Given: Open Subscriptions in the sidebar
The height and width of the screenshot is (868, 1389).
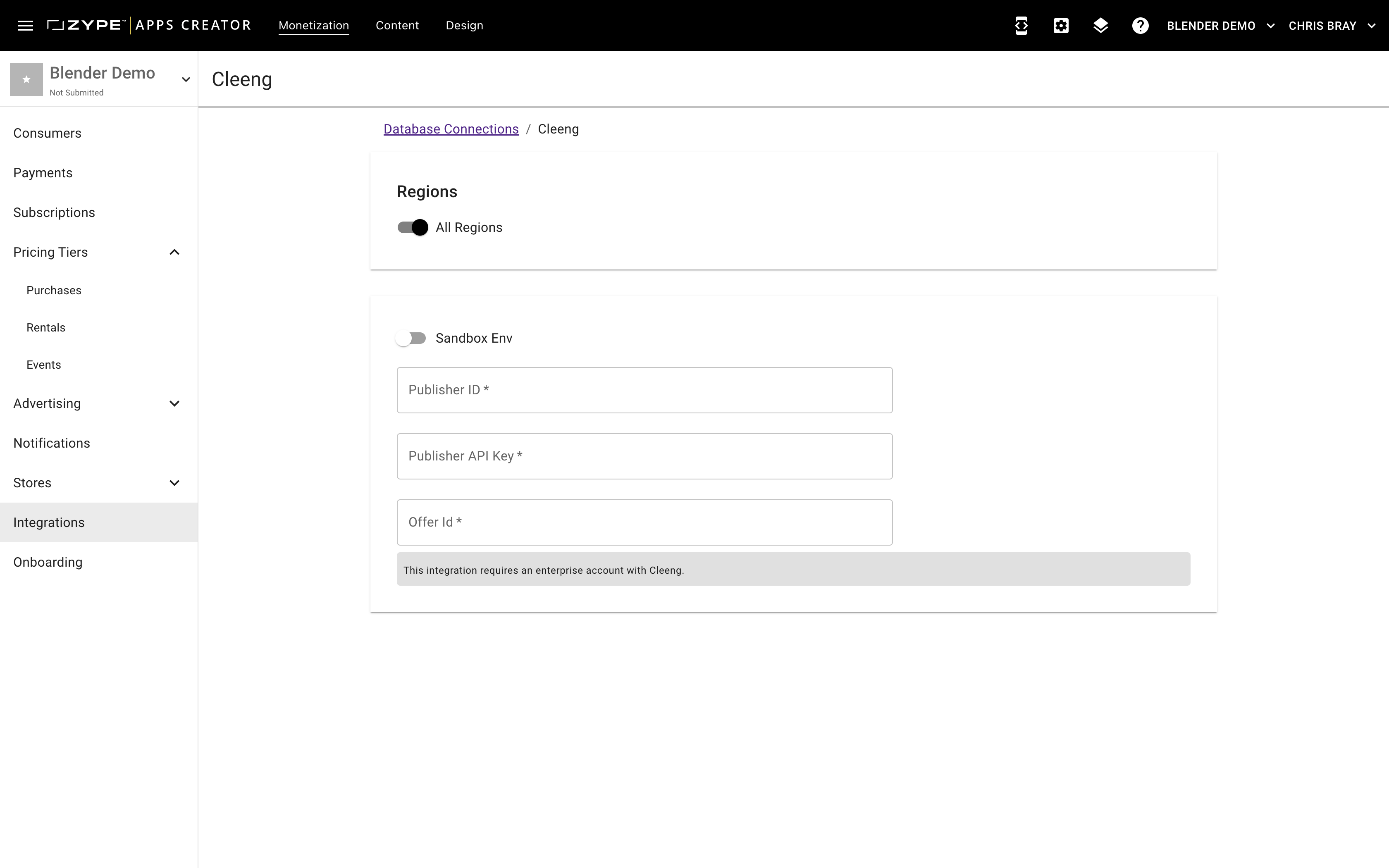Looking at the screenshot, I should pyautogui.click(x=99, y=212).
